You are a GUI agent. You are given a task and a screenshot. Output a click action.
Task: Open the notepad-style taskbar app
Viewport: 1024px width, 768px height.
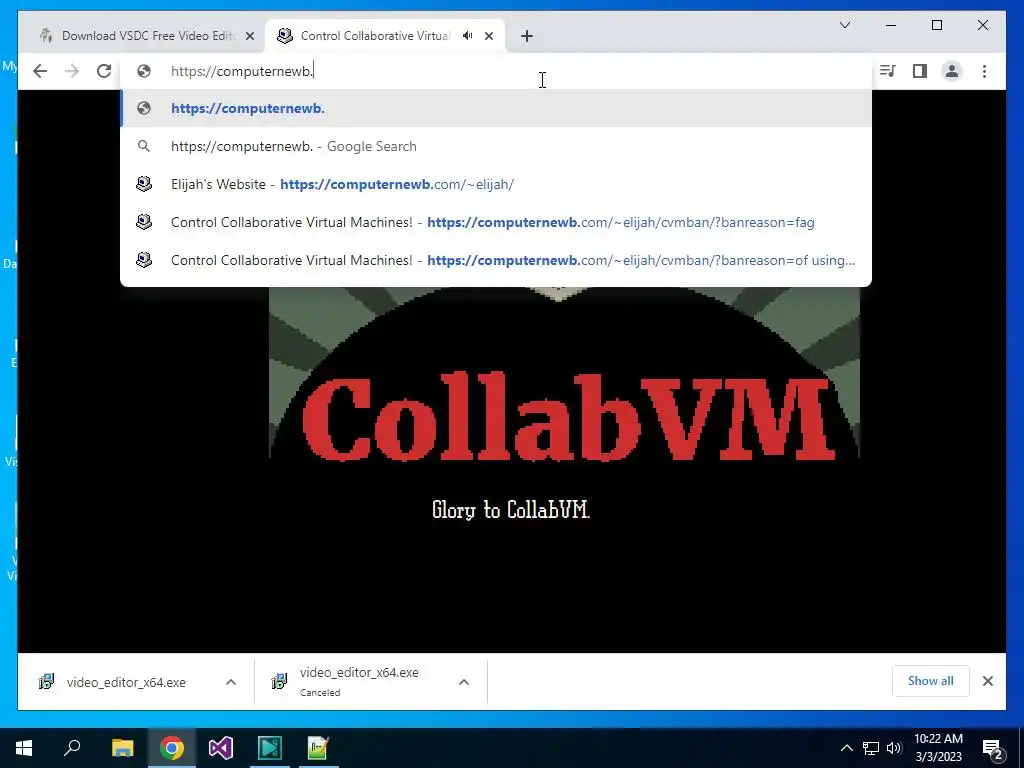319,748
